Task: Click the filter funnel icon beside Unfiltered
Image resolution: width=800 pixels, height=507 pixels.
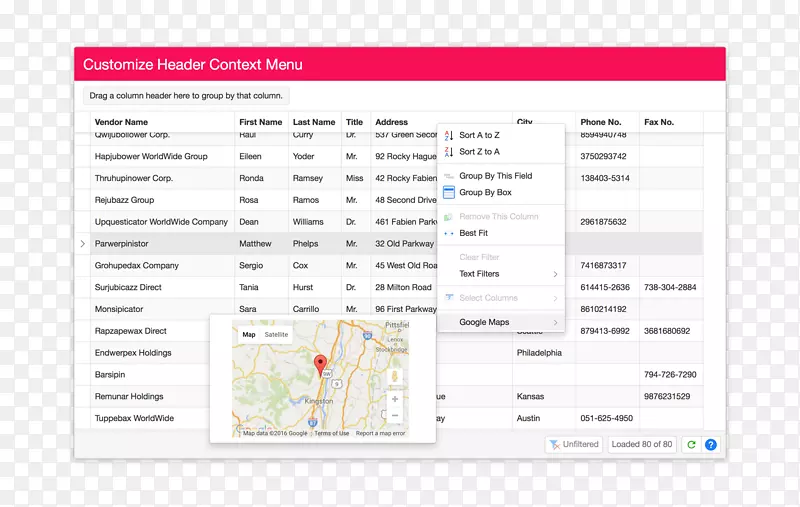Action: tap(555, 445)
